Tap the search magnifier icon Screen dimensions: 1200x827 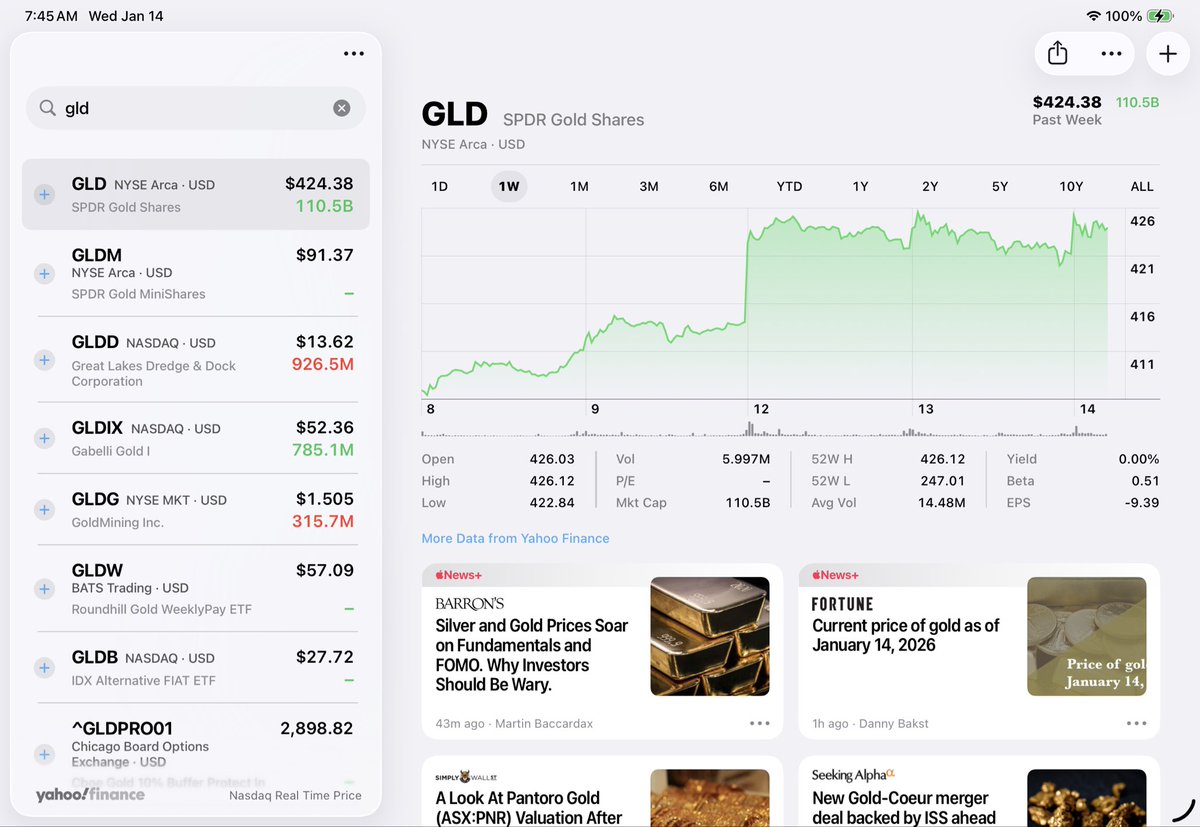click(x=47, y=108)
